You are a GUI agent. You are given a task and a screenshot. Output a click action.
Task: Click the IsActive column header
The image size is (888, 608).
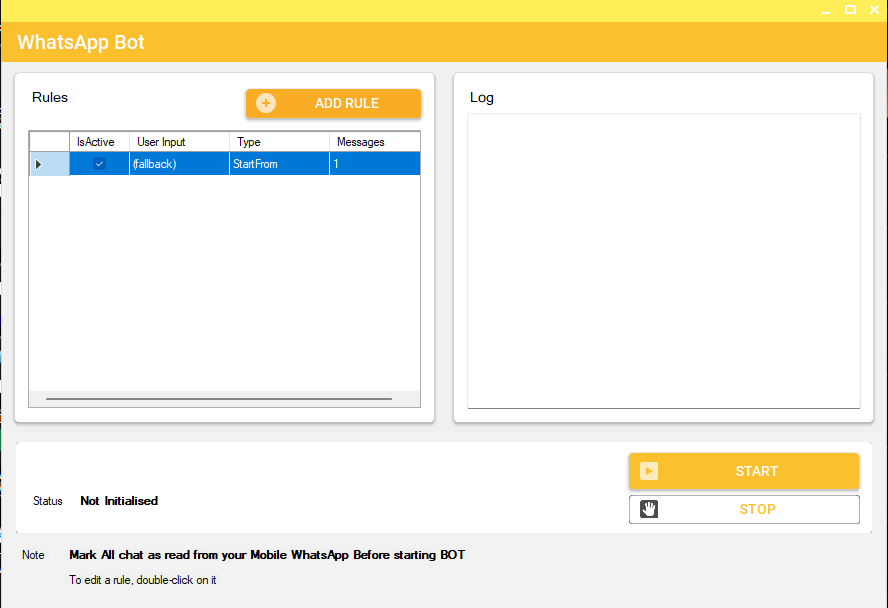tap(99, 142)
